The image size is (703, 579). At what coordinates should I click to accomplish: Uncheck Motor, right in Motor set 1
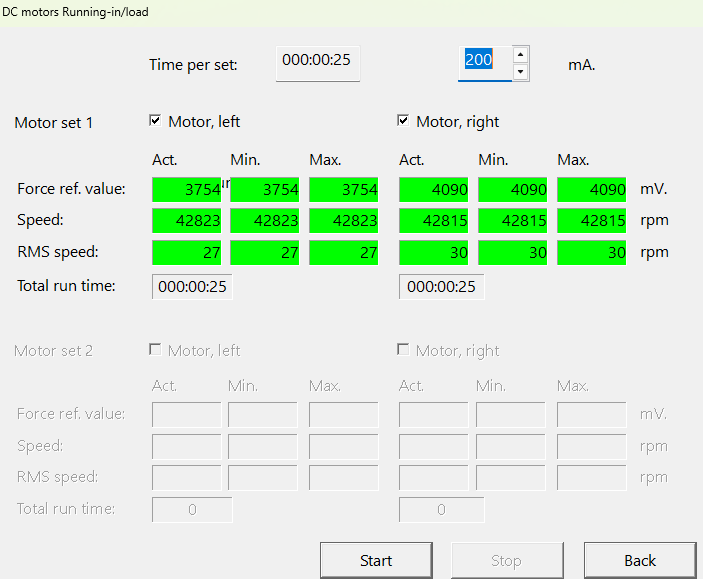point(403,120)
